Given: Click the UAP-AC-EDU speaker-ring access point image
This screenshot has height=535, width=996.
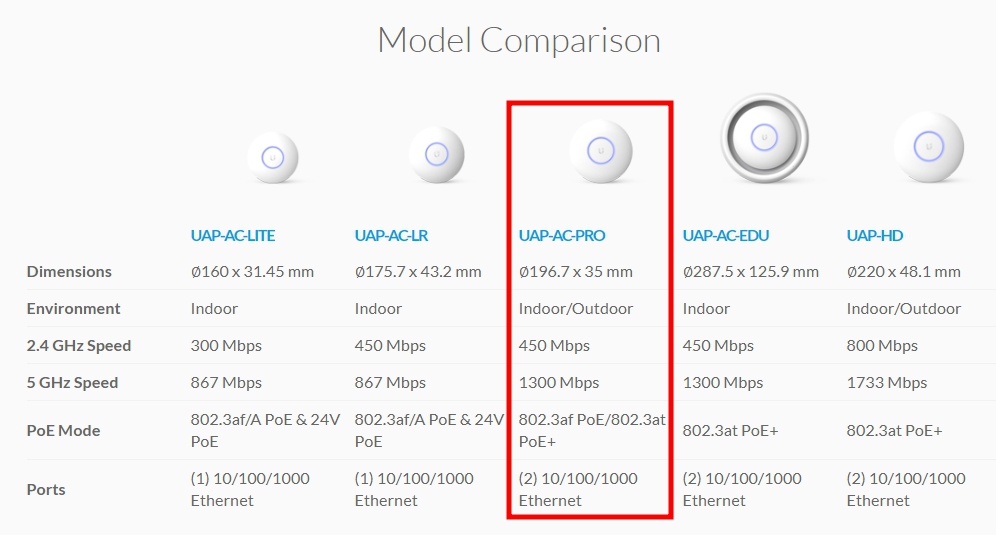Looking at the screenshot, I should [764, 138].
